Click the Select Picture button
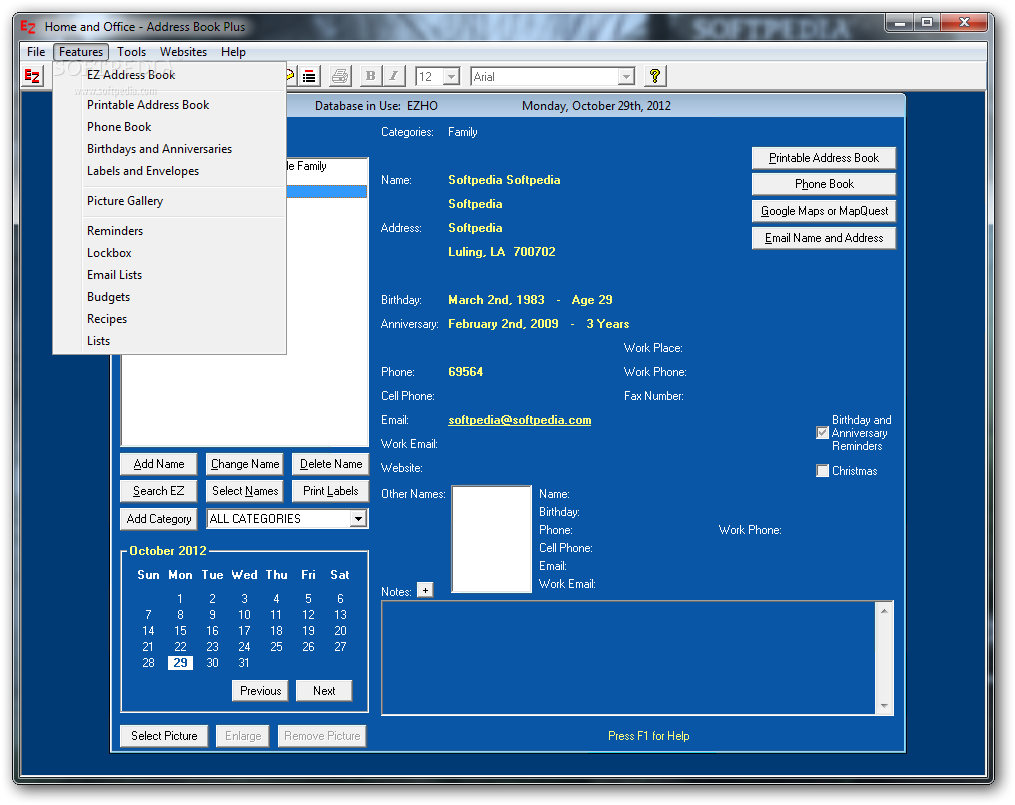 click(164, 736)
